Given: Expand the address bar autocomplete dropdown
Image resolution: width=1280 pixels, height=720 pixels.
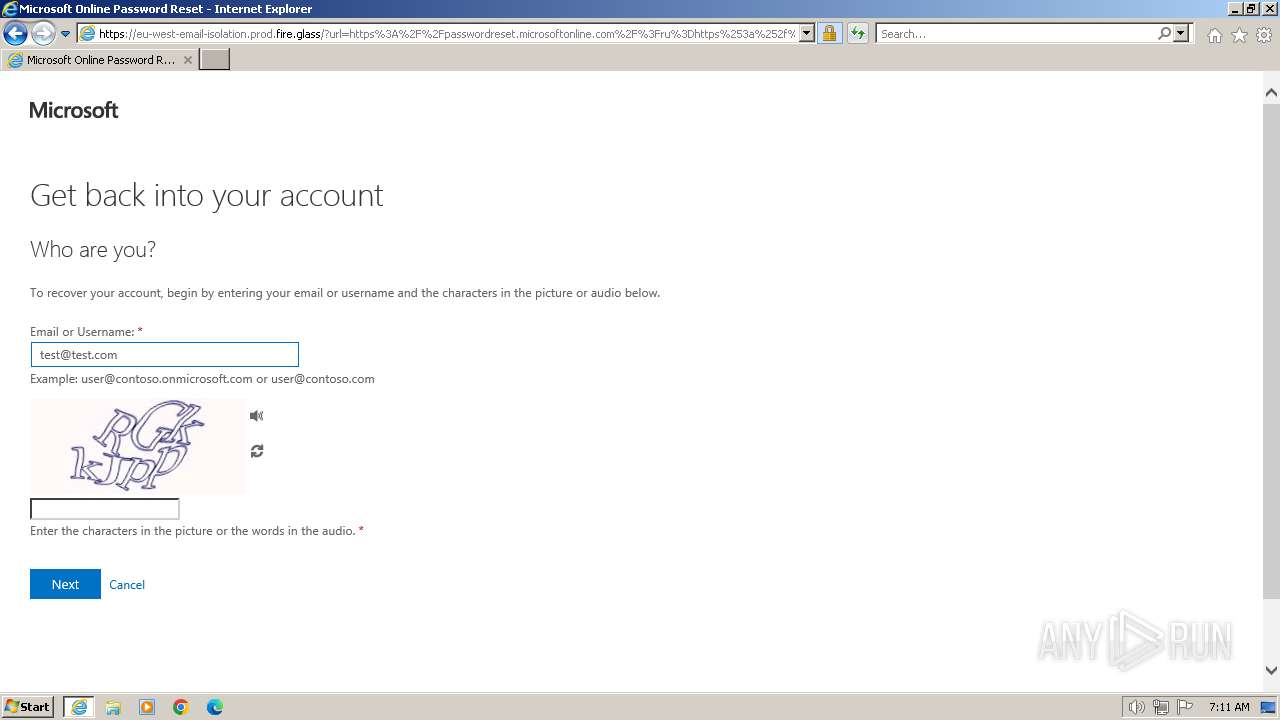Looking at the screenshot, I should click(x=807, y=33).
